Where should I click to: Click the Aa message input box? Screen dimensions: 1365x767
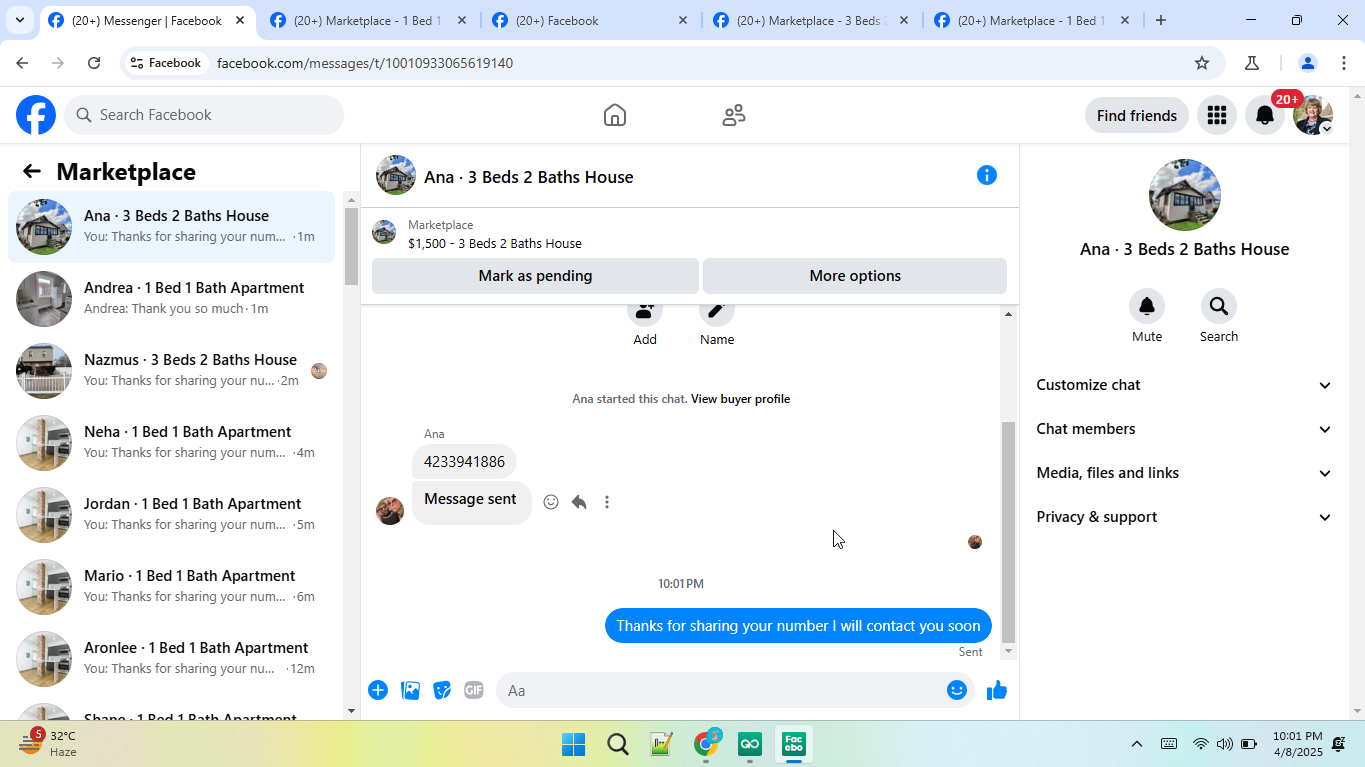coord(720,690)
